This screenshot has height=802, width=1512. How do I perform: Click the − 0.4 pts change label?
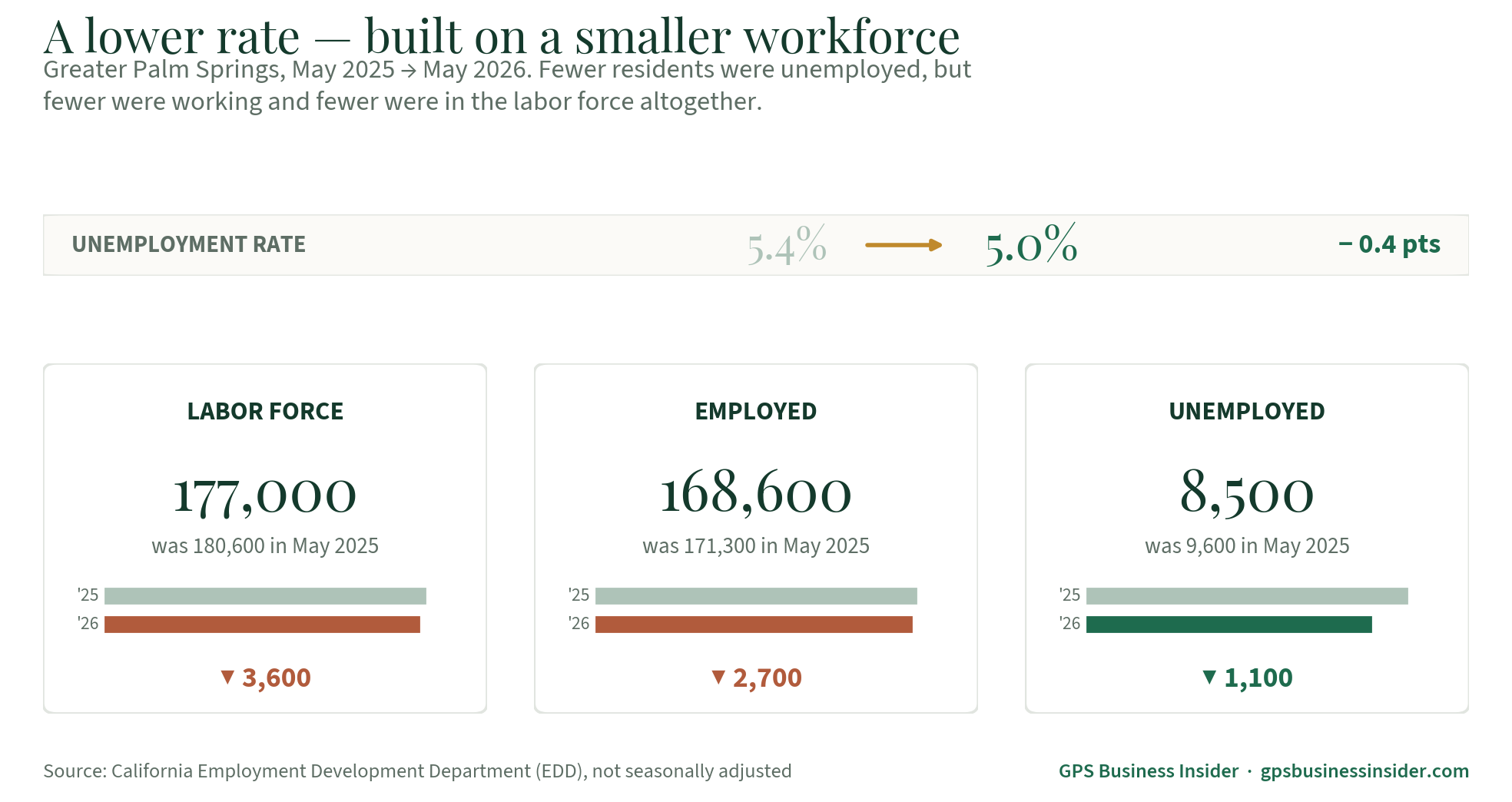tap(1389, 244)
